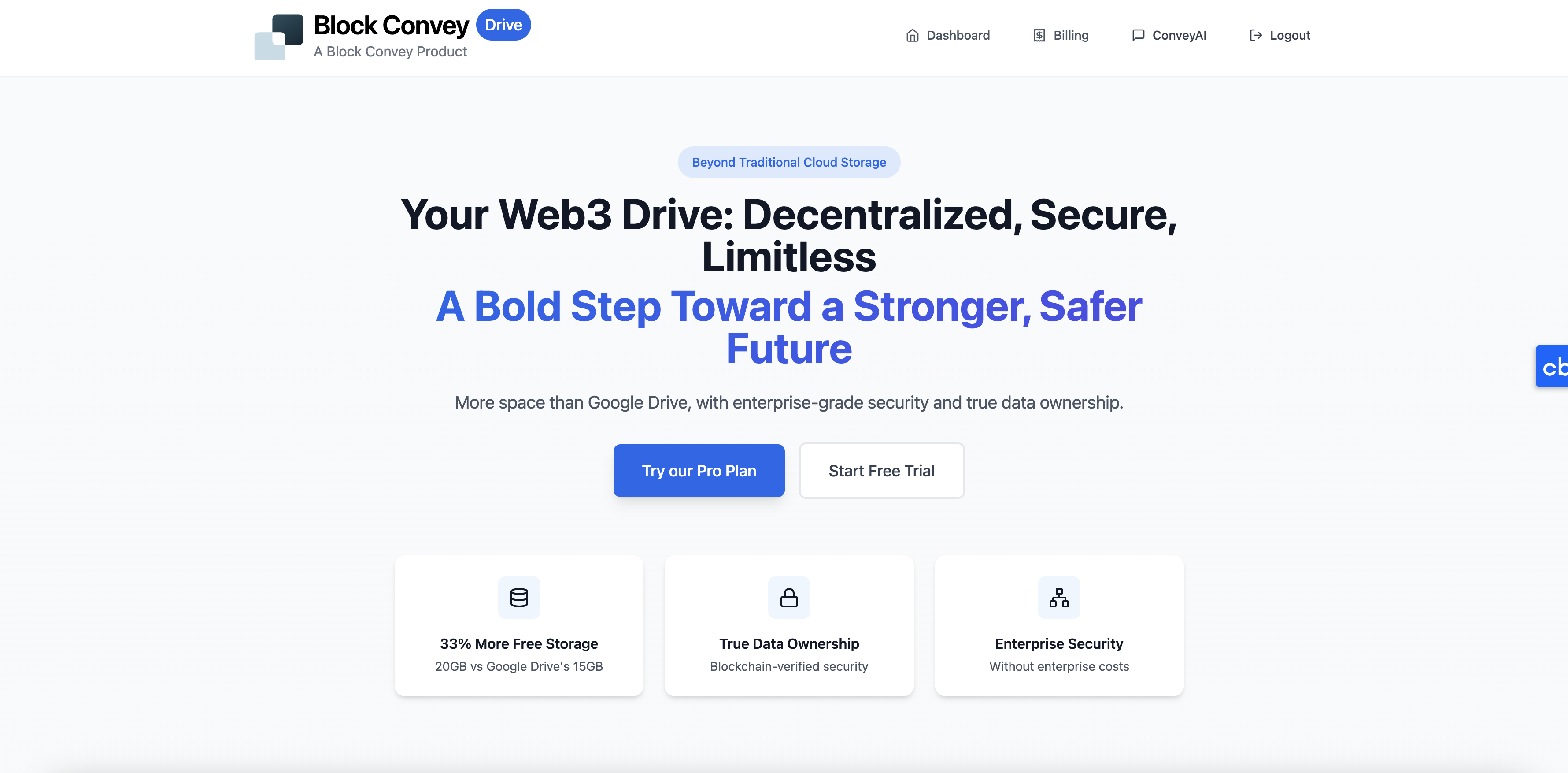
Task: Click the lock security icon
Action: pyautogui.click(x=788, y=597)
